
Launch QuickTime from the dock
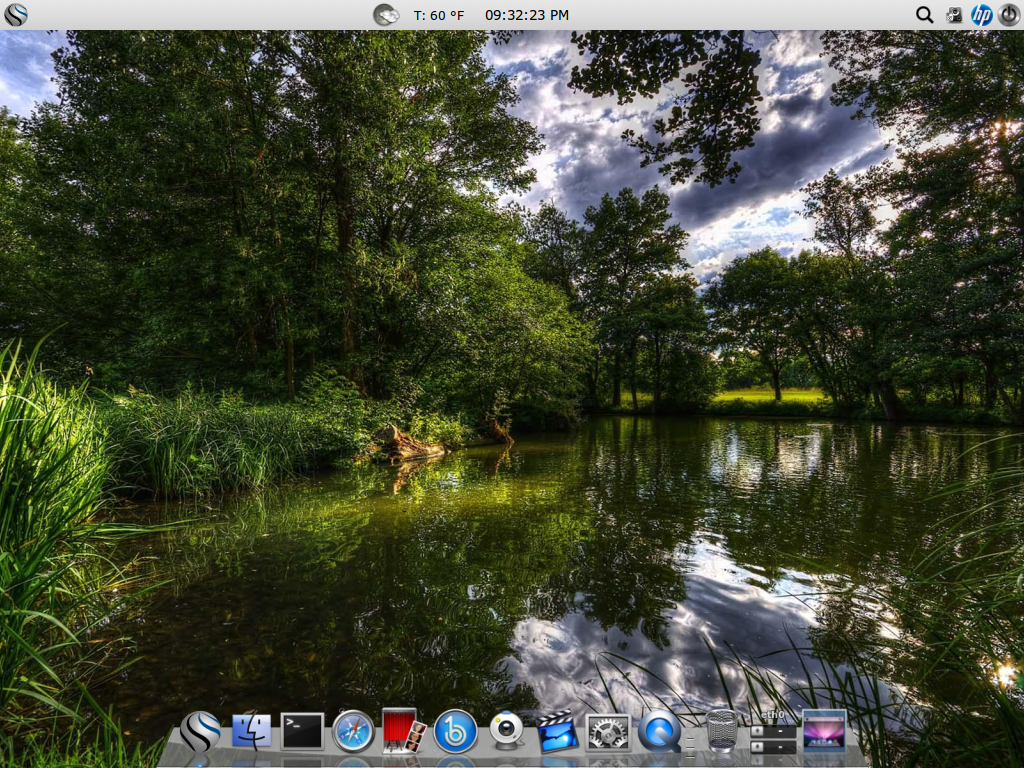tap(659, 732)
